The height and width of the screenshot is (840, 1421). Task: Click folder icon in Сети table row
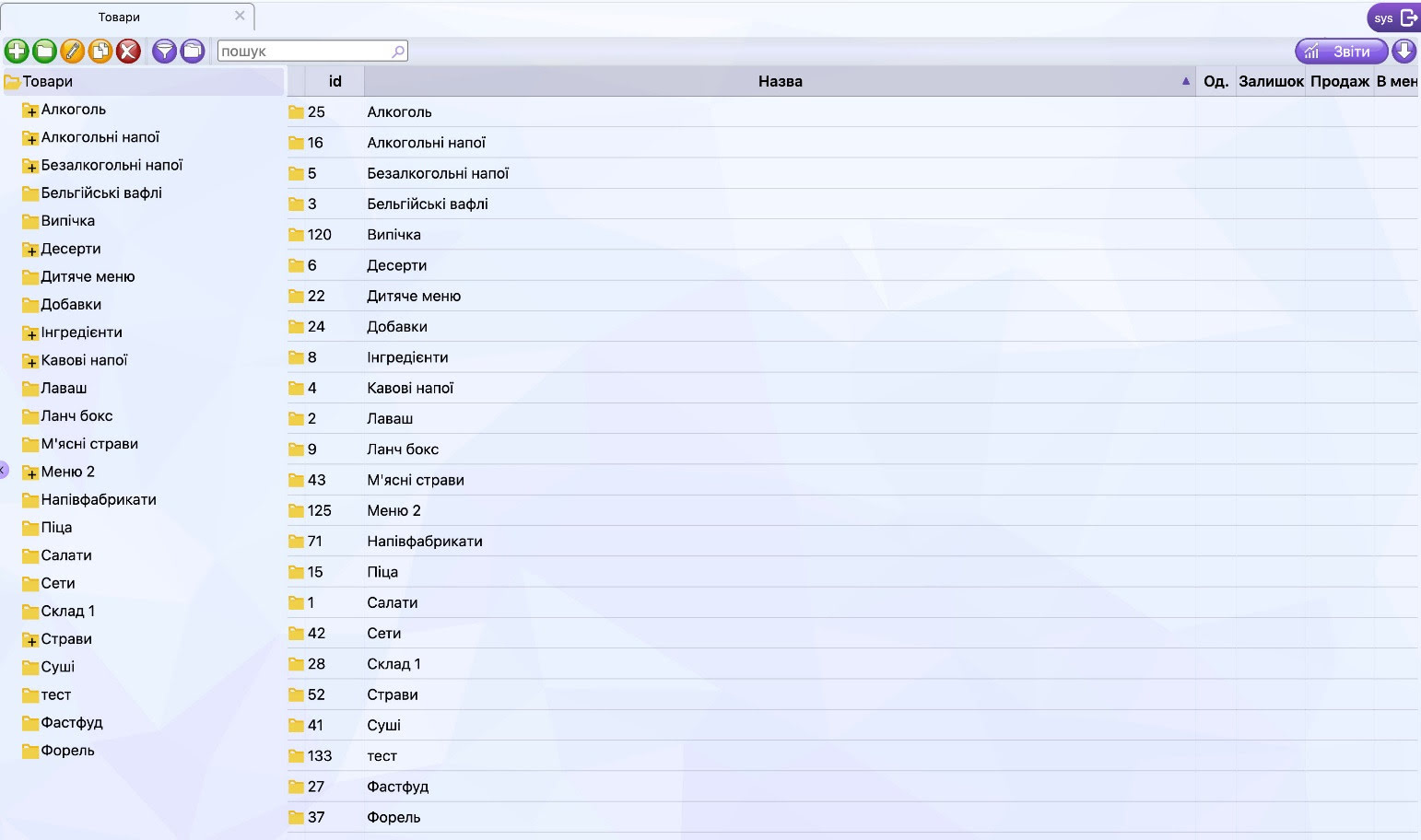coord(296,634)
